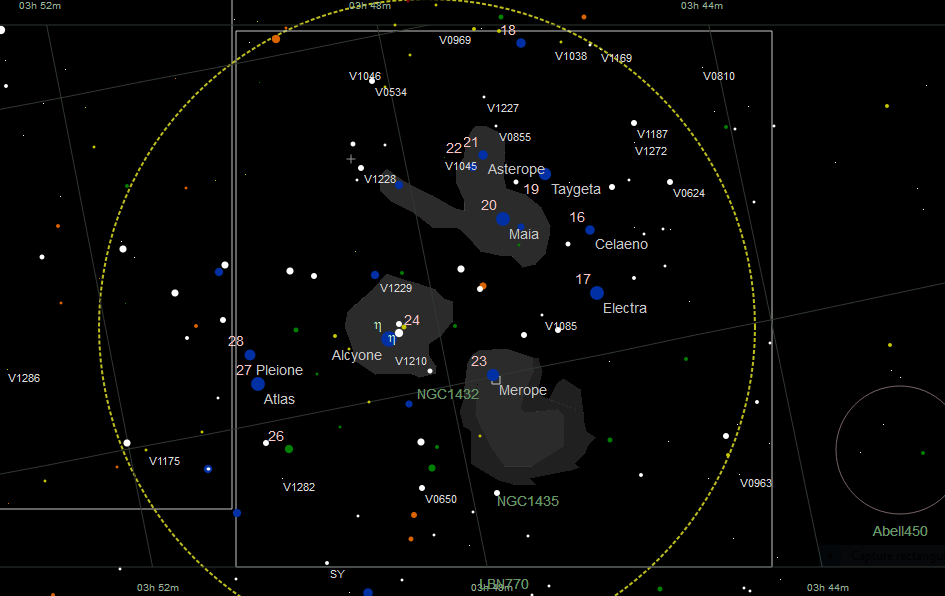Screen dimensions: 945x596
Task: Click the Pleione star marker
Action: [x=249, y=354]
